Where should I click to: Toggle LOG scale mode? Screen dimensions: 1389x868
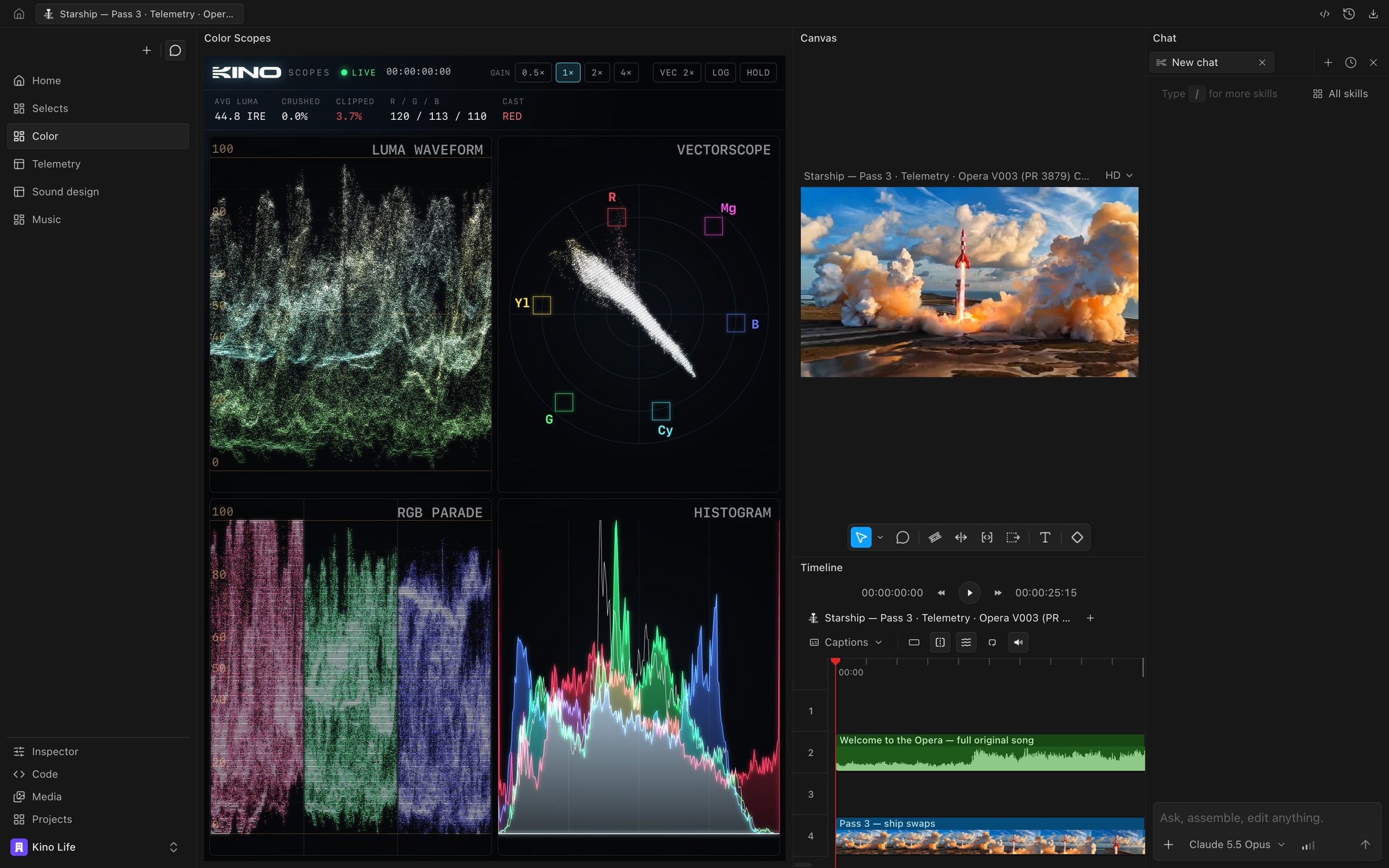[x=720, y=72]
